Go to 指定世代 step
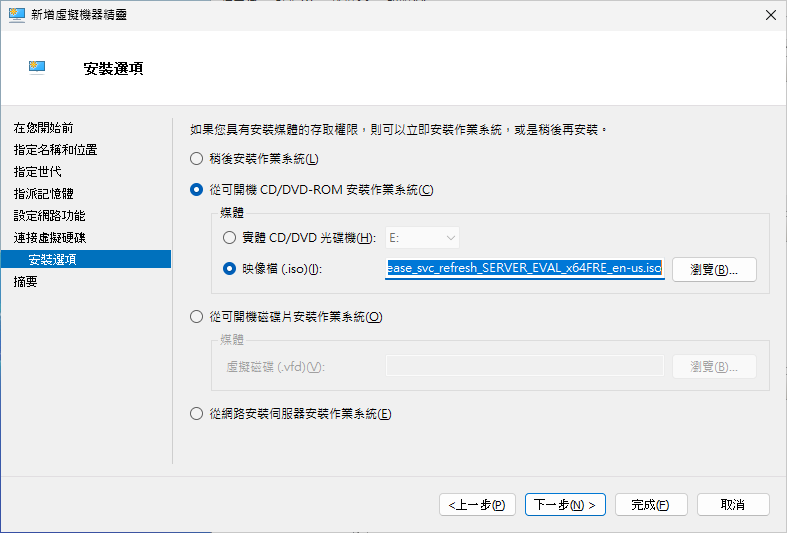787x533 pixels. [x=38, y=172]
